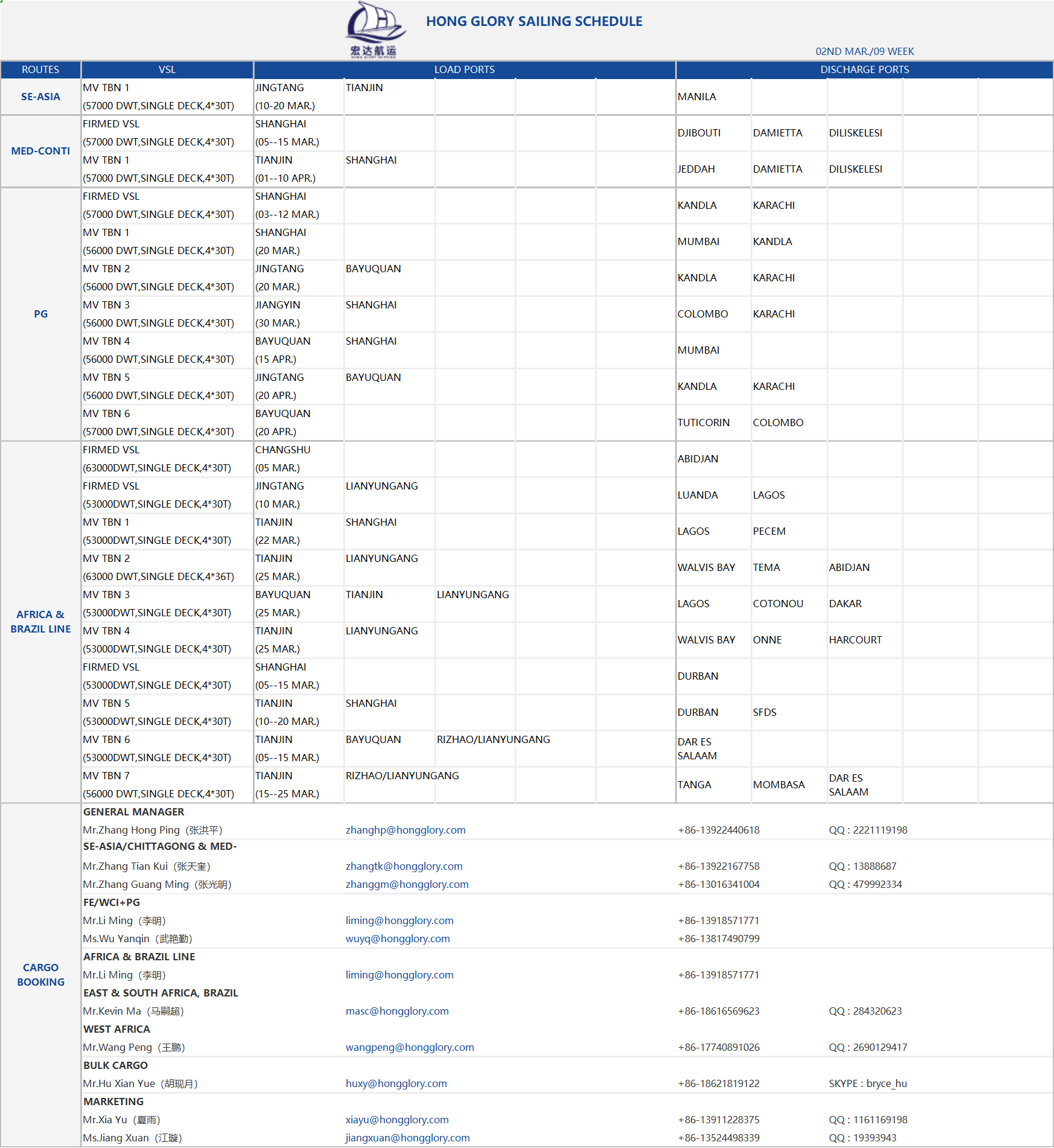Select the ROUTES column header
The image size is (1054, 1148).
pos(40,69)
